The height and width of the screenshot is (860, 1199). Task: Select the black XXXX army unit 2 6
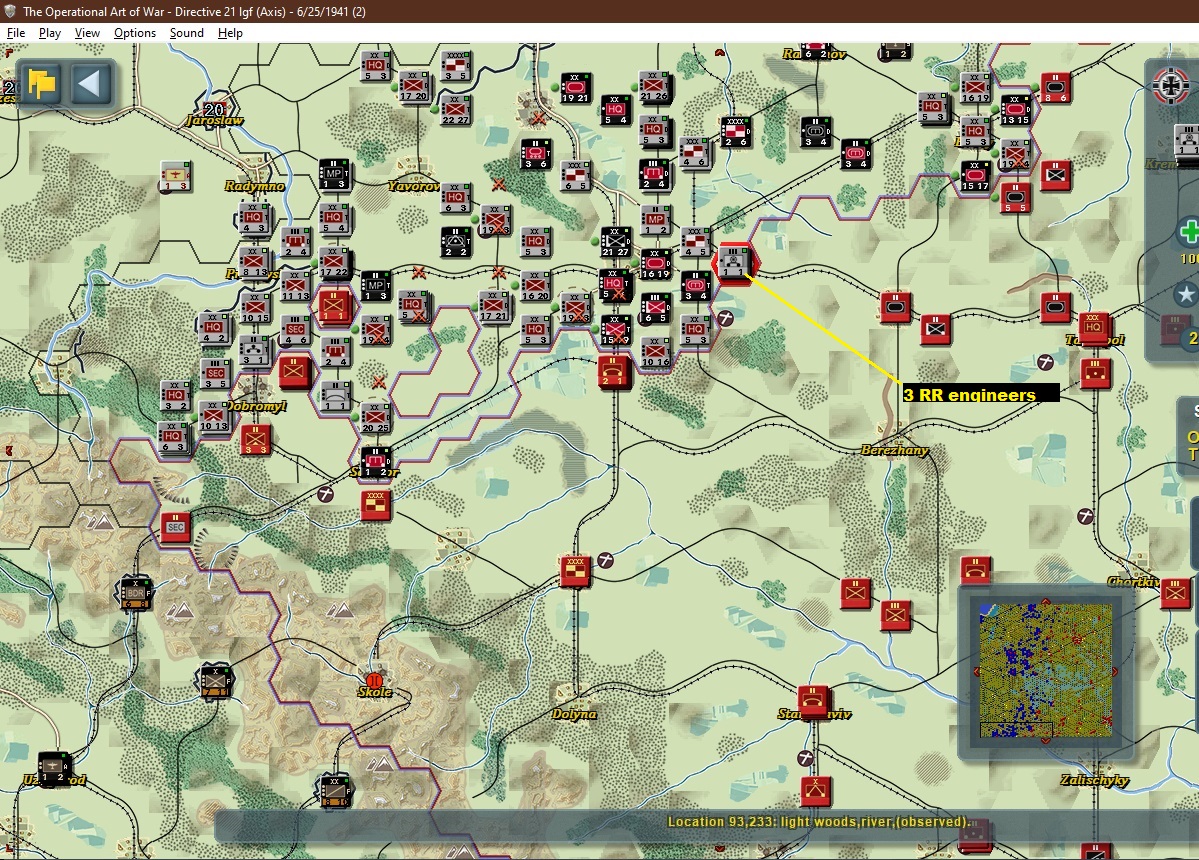click(x=735, y=131)
